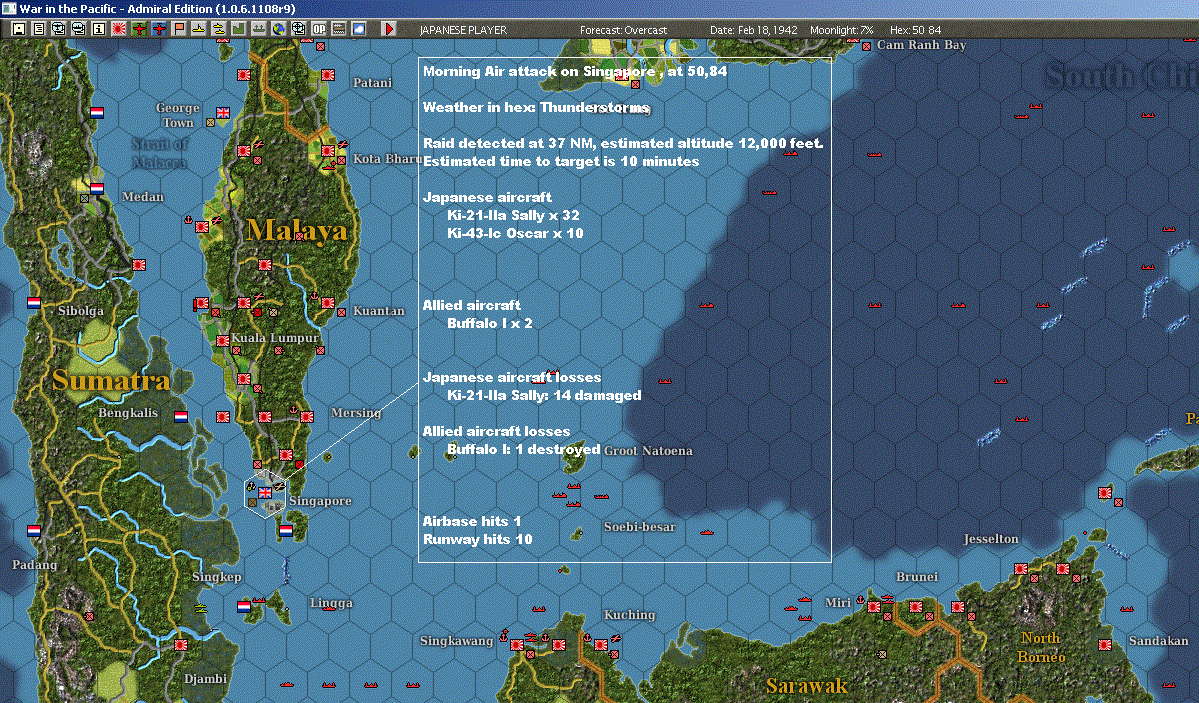
Task: Click the OP toolbar icon
Action: [319, 29]
